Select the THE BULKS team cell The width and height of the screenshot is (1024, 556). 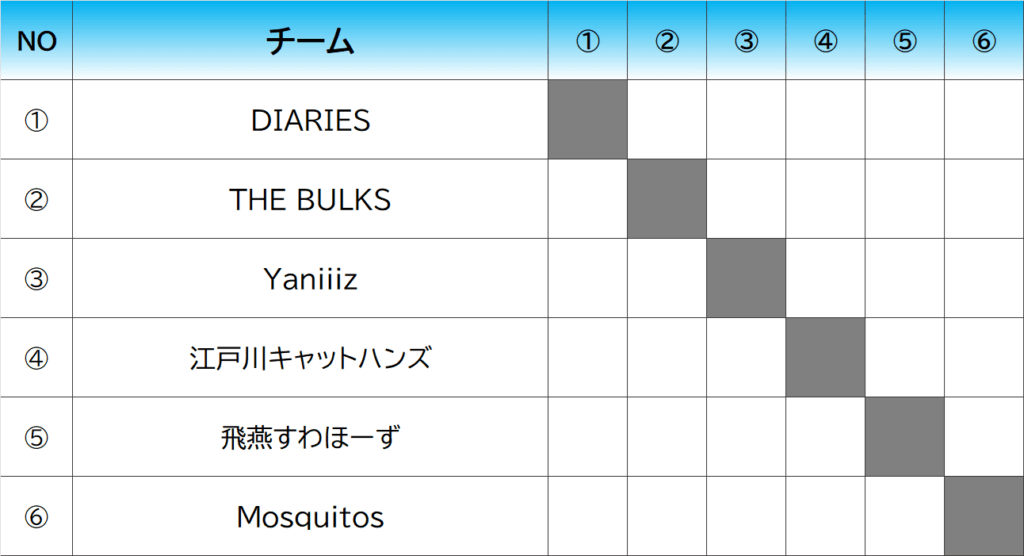[x=310, y=199]
